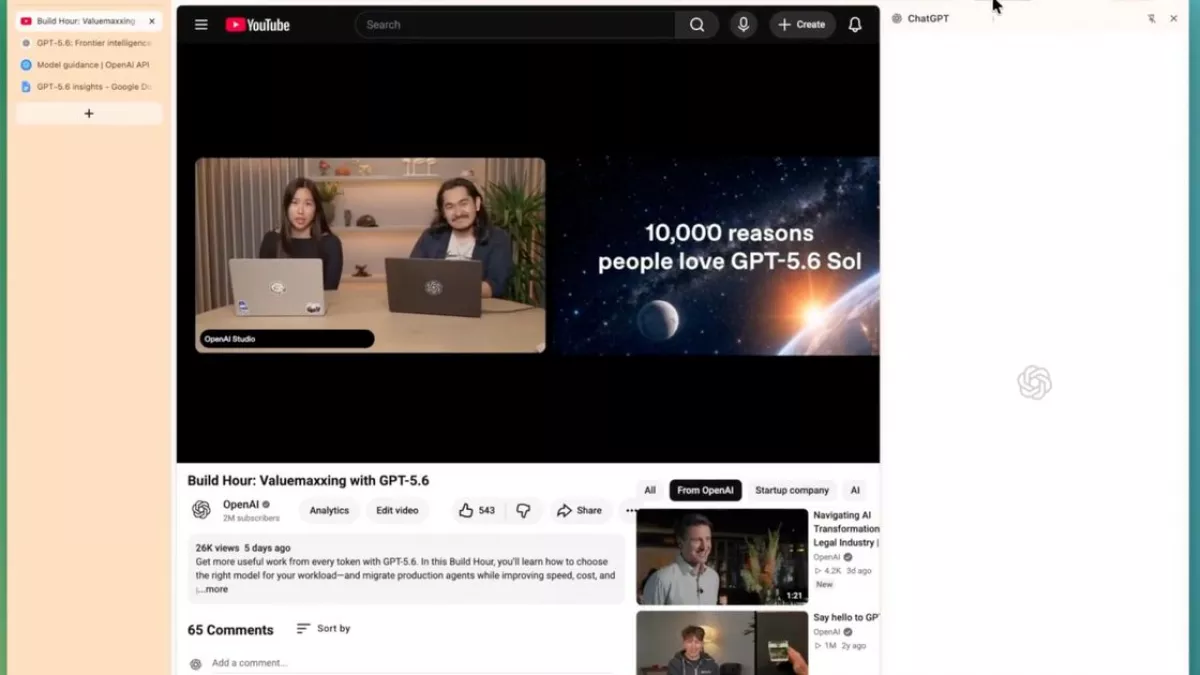Screen dimensions: 1200x675
Task: Click ChatGPT logo in panel header
Action: tap(897, 19)
